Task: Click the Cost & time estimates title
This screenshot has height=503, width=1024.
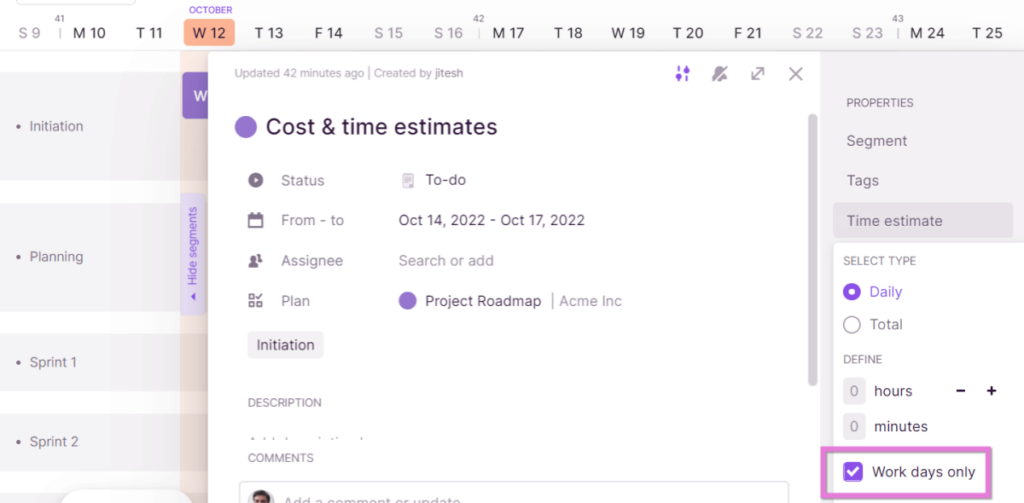Action: (x=381, y=127)
